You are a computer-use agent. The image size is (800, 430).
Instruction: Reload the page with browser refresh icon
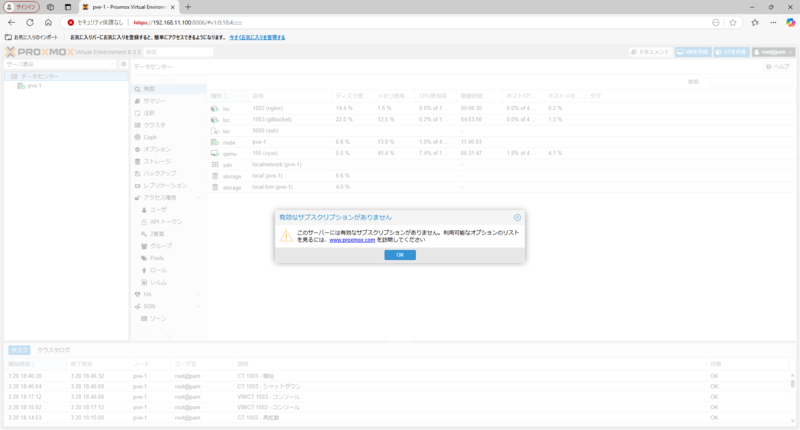point(30,22)
